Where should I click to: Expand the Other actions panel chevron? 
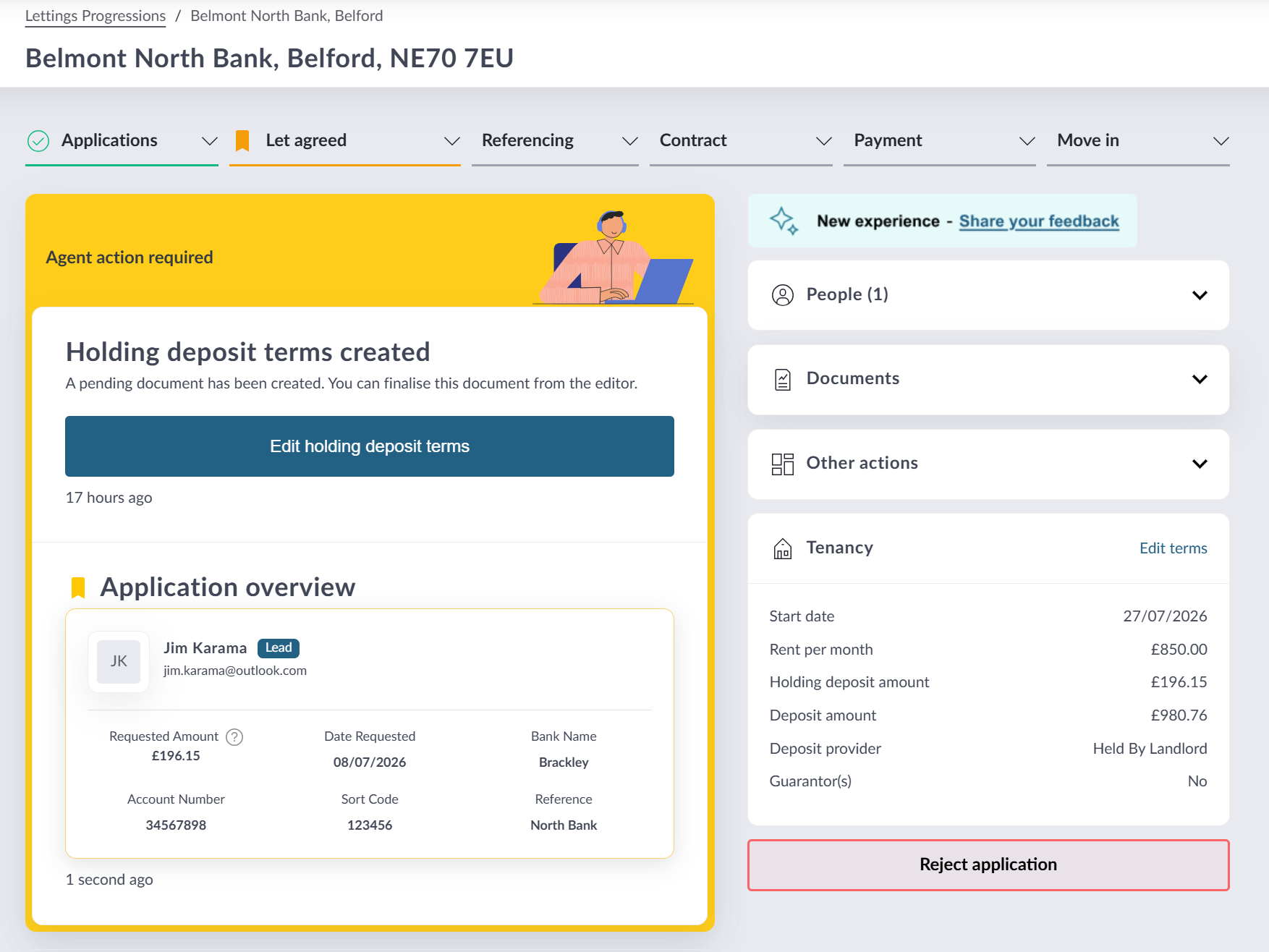click(x=1200, y=464)
